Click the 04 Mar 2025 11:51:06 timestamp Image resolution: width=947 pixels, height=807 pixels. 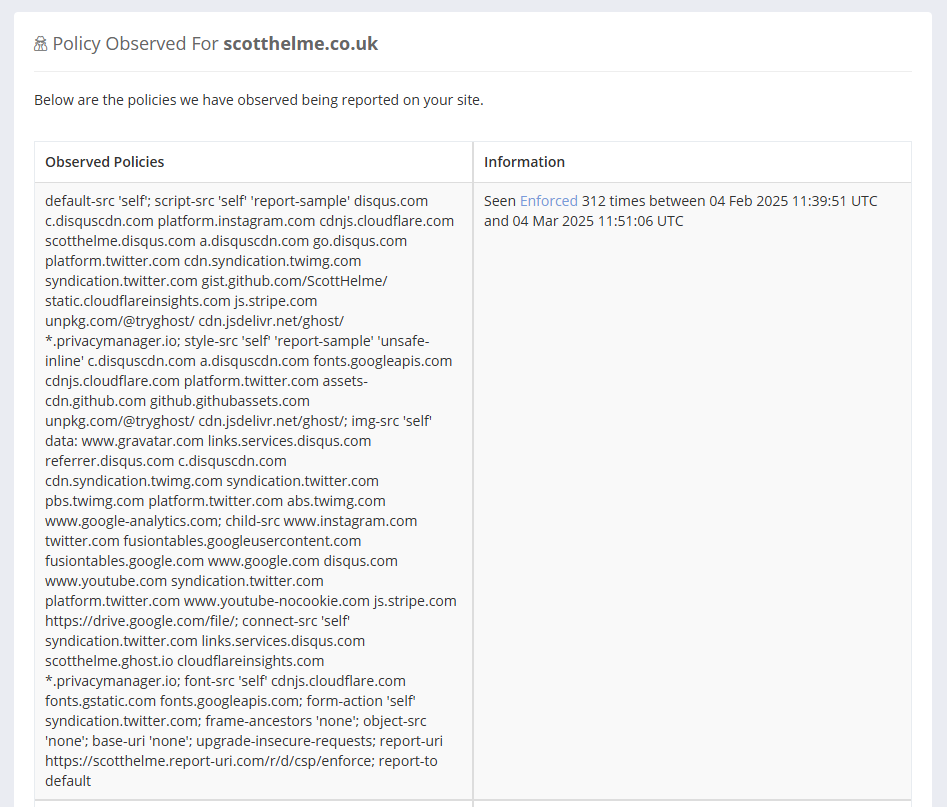coord(598,221)
